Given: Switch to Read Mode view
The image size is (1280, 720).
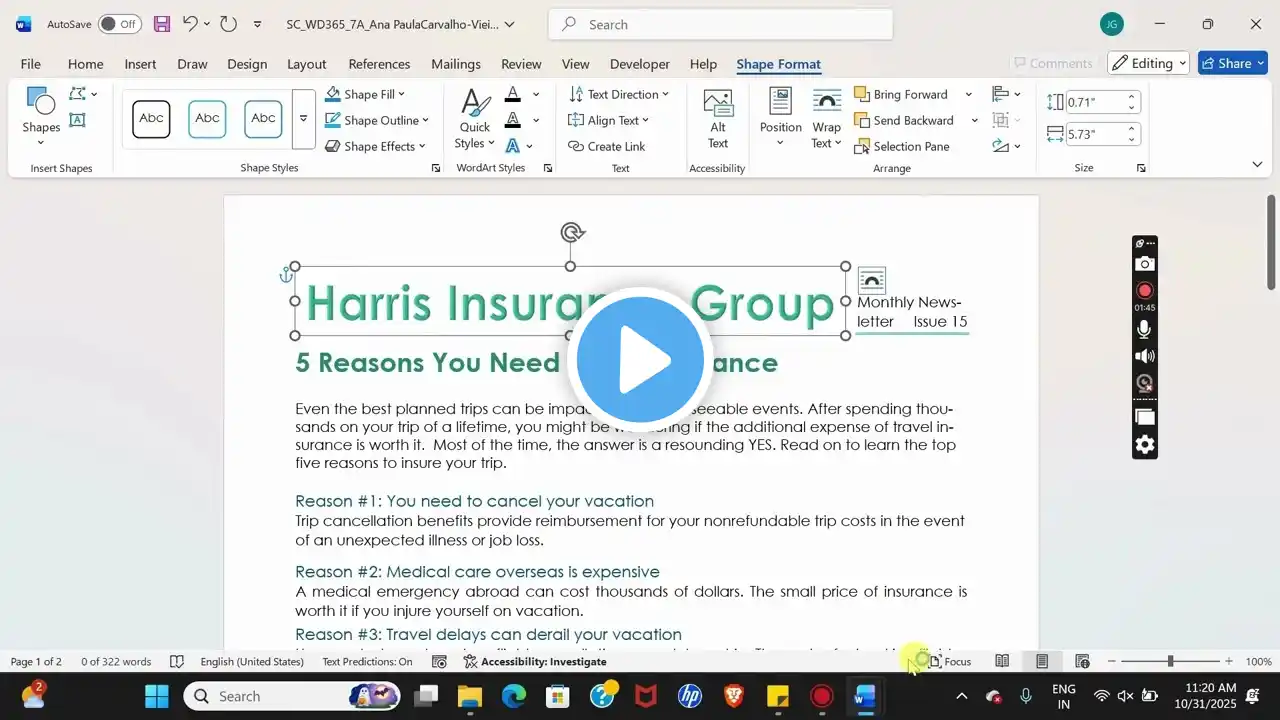Looking at the screenshot, I should (x=1002, y=661).
